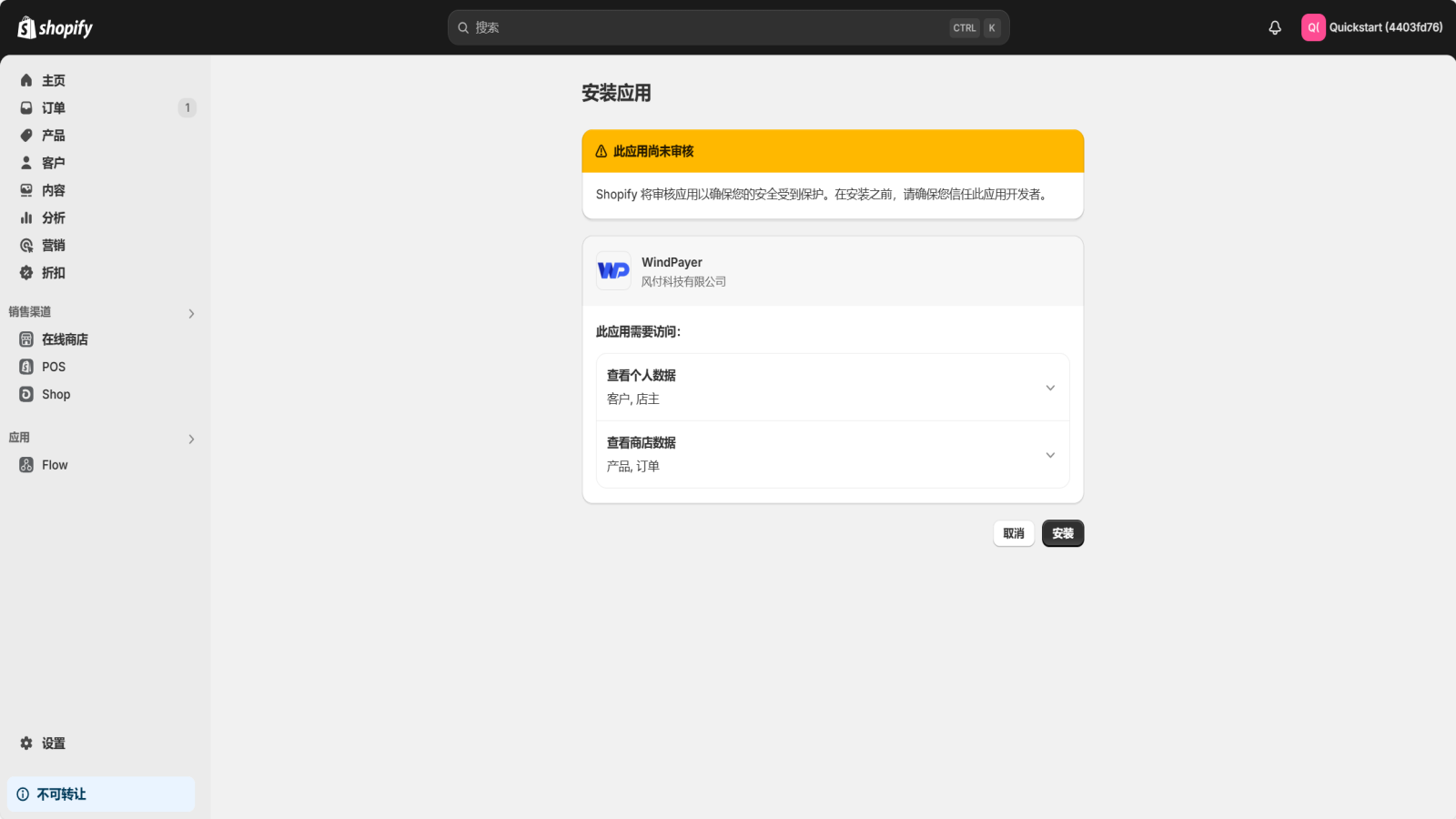The height and width of the screenshot is (819, 1456).
Task: Click the Shopify logo
Action: pos(56,27)
